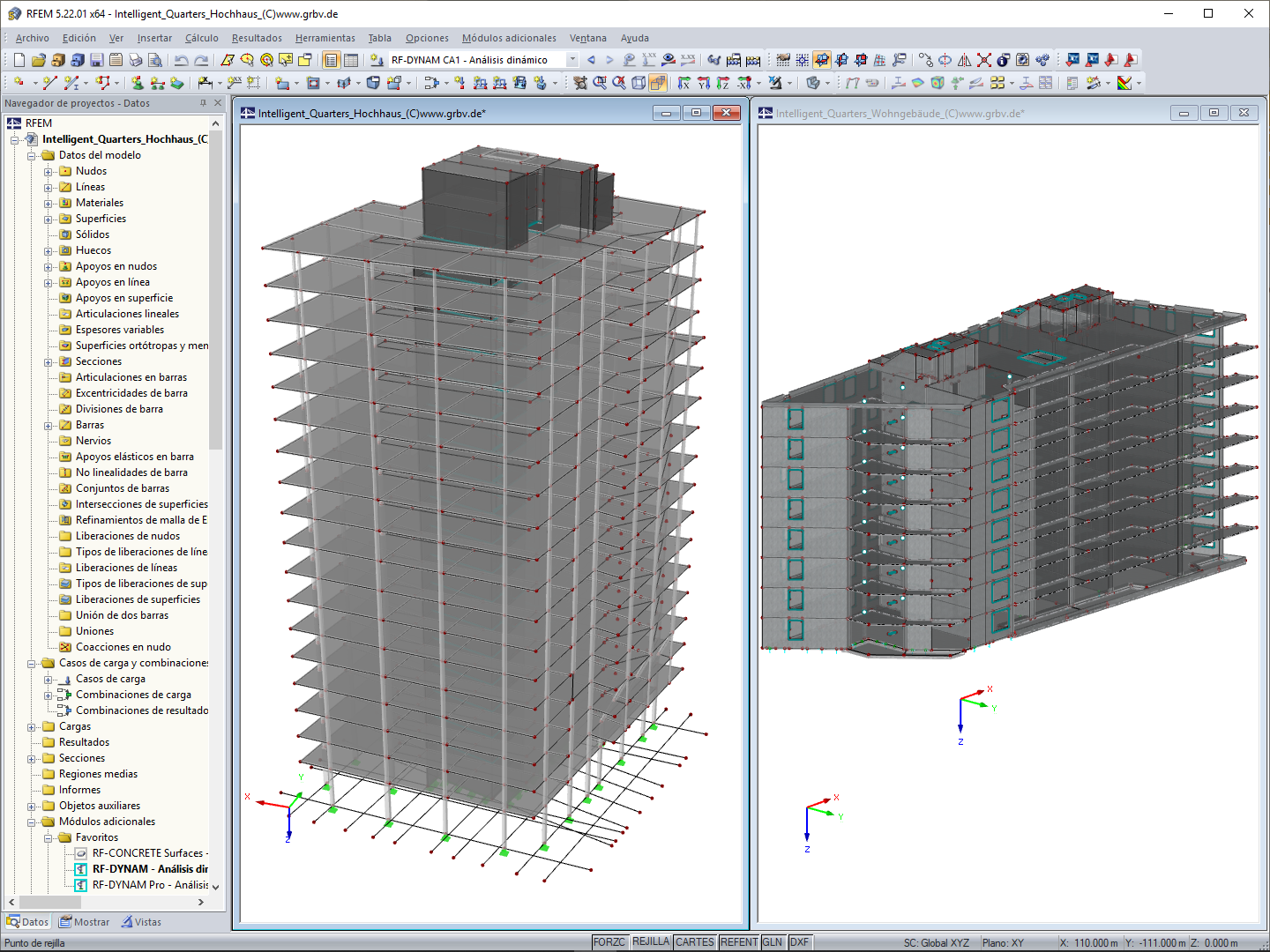Click the mirror tool icon
The height and width of the screenshot is (952, 1270).
(x=965, y=60)
